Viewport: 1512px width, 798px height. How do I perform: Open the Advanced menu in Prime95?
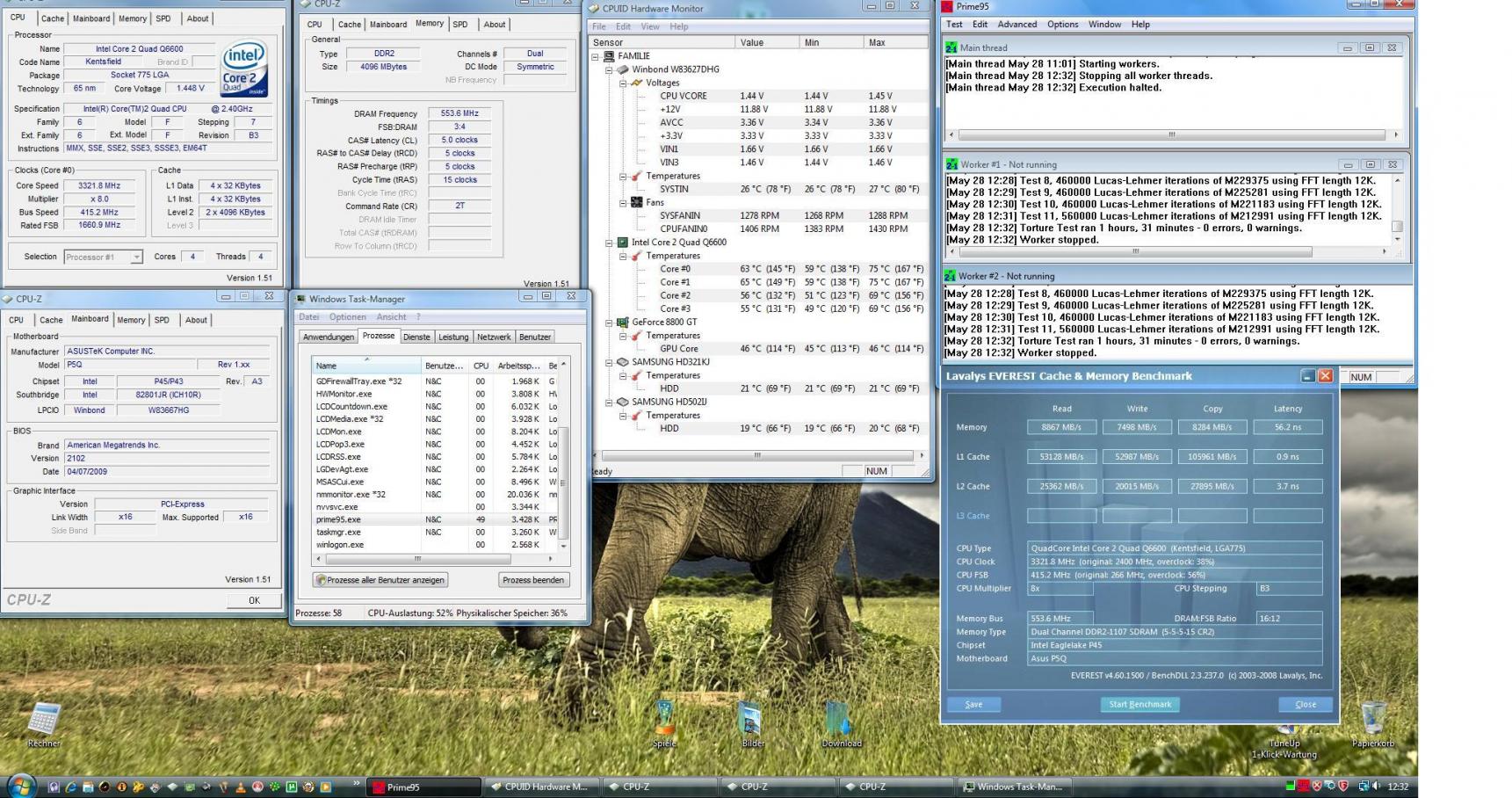coord(1016,25)
